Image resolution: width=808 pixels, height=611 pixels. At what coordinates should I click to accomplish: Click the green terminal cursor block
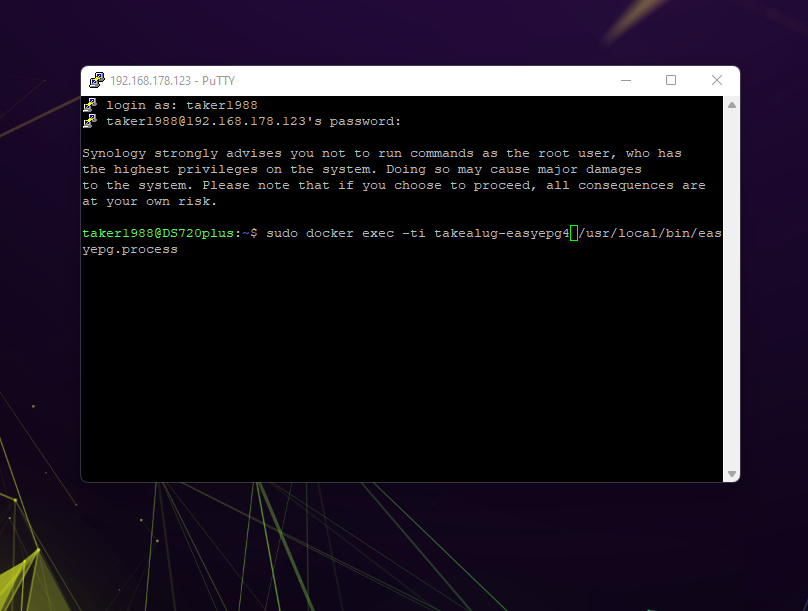(x=574, y=233)
